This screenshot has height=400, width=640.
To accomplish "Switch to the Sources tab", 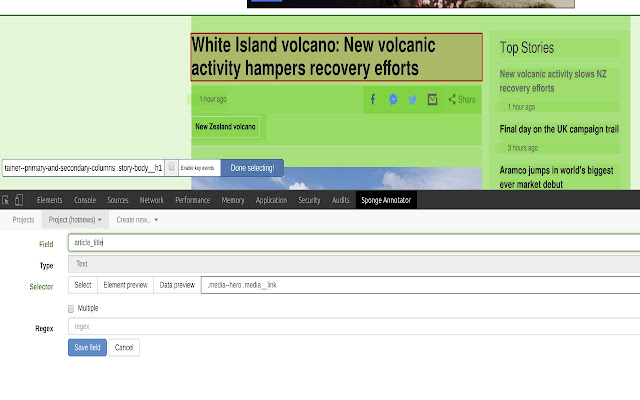I will [118, 200].
